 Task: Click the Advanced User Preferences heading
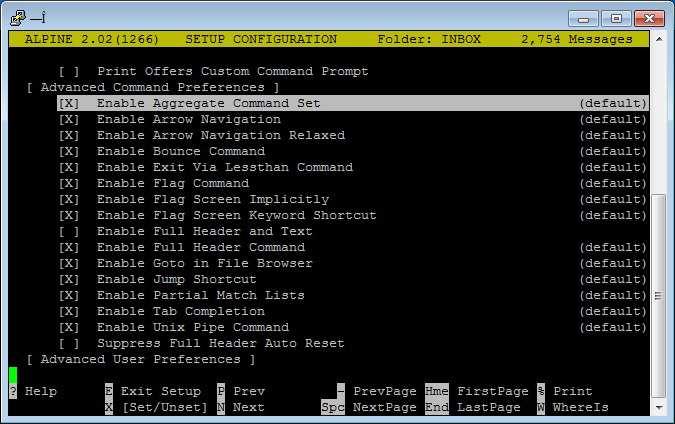[141, 359]
